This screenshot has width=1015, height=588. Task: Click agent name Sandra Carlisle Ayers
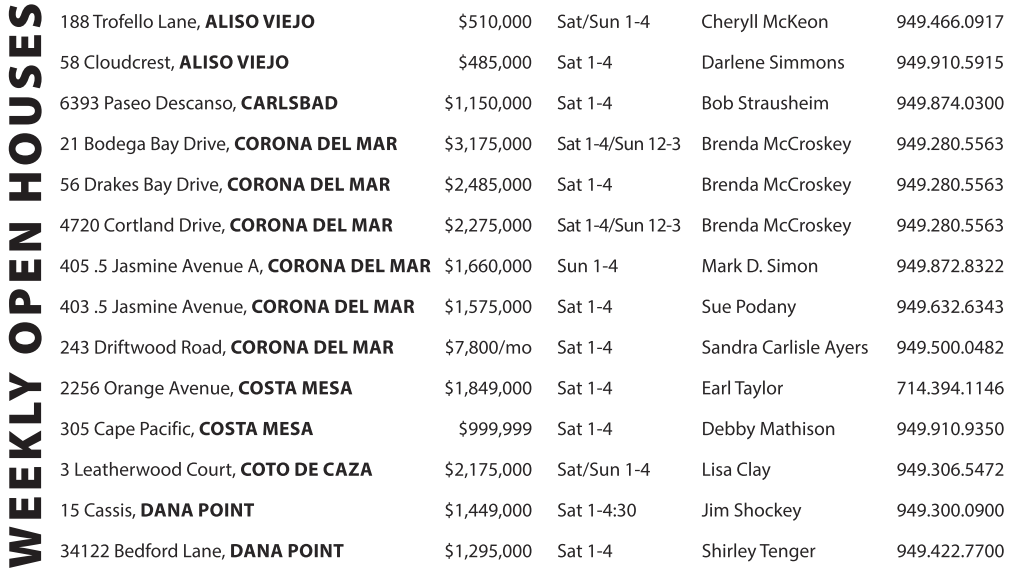(784, 348)
